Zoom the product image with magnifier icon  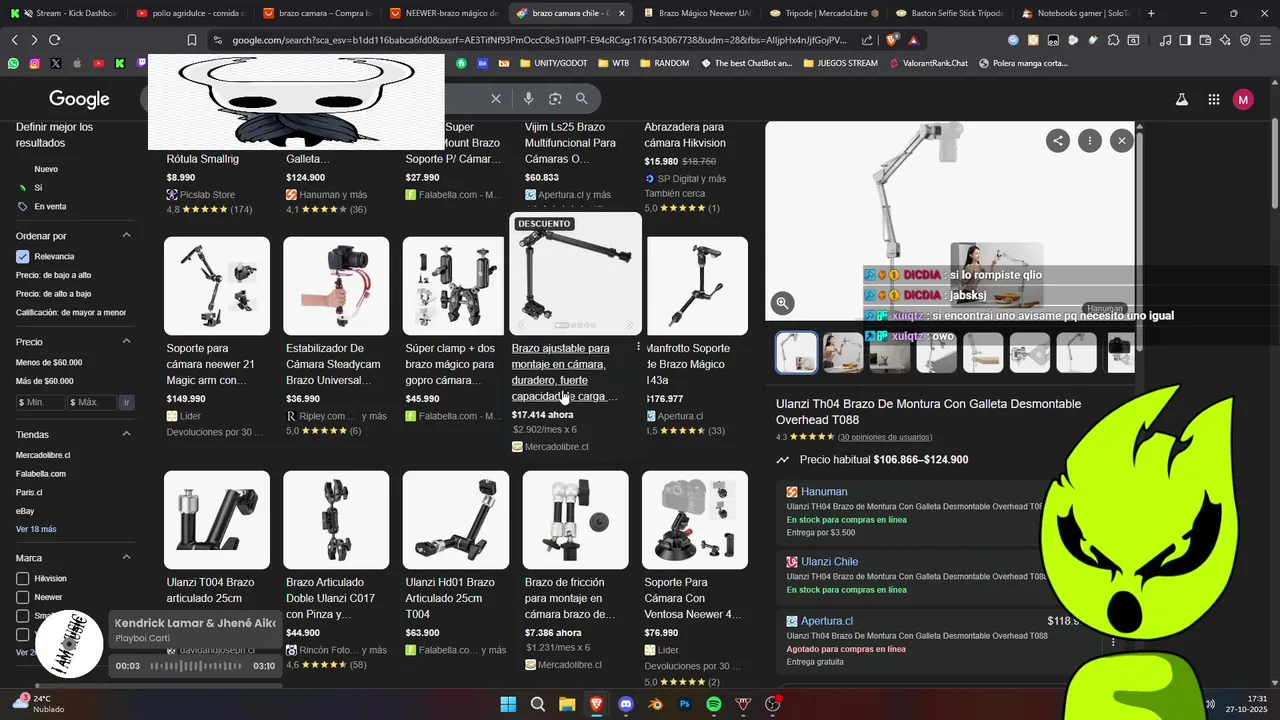coord(782,303)
